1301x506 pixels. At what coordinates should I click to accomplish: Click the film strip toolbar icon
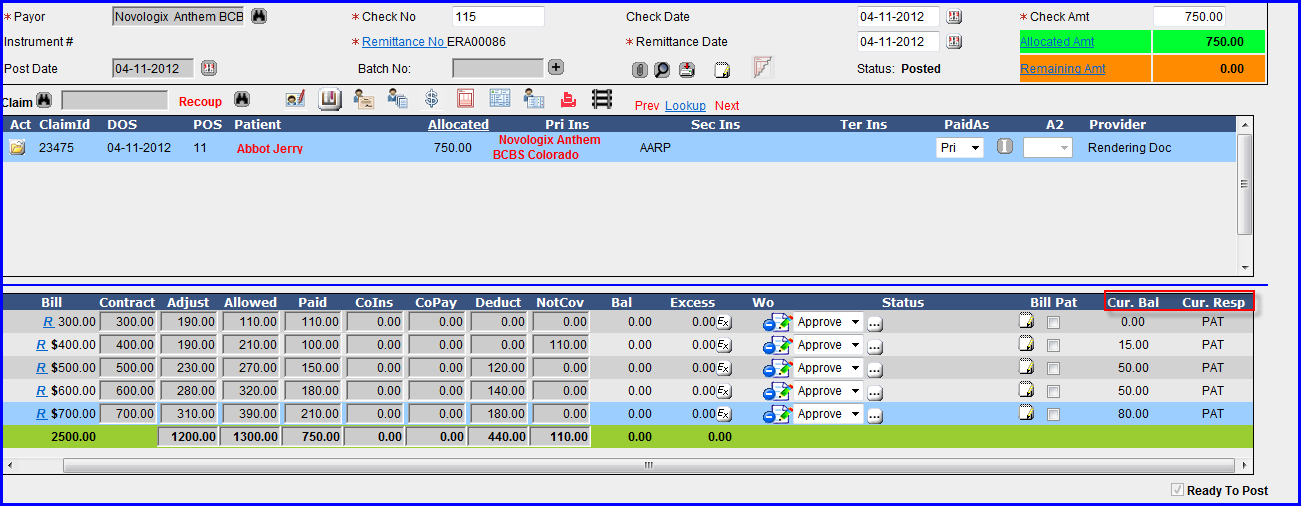(x=602, y=99)
